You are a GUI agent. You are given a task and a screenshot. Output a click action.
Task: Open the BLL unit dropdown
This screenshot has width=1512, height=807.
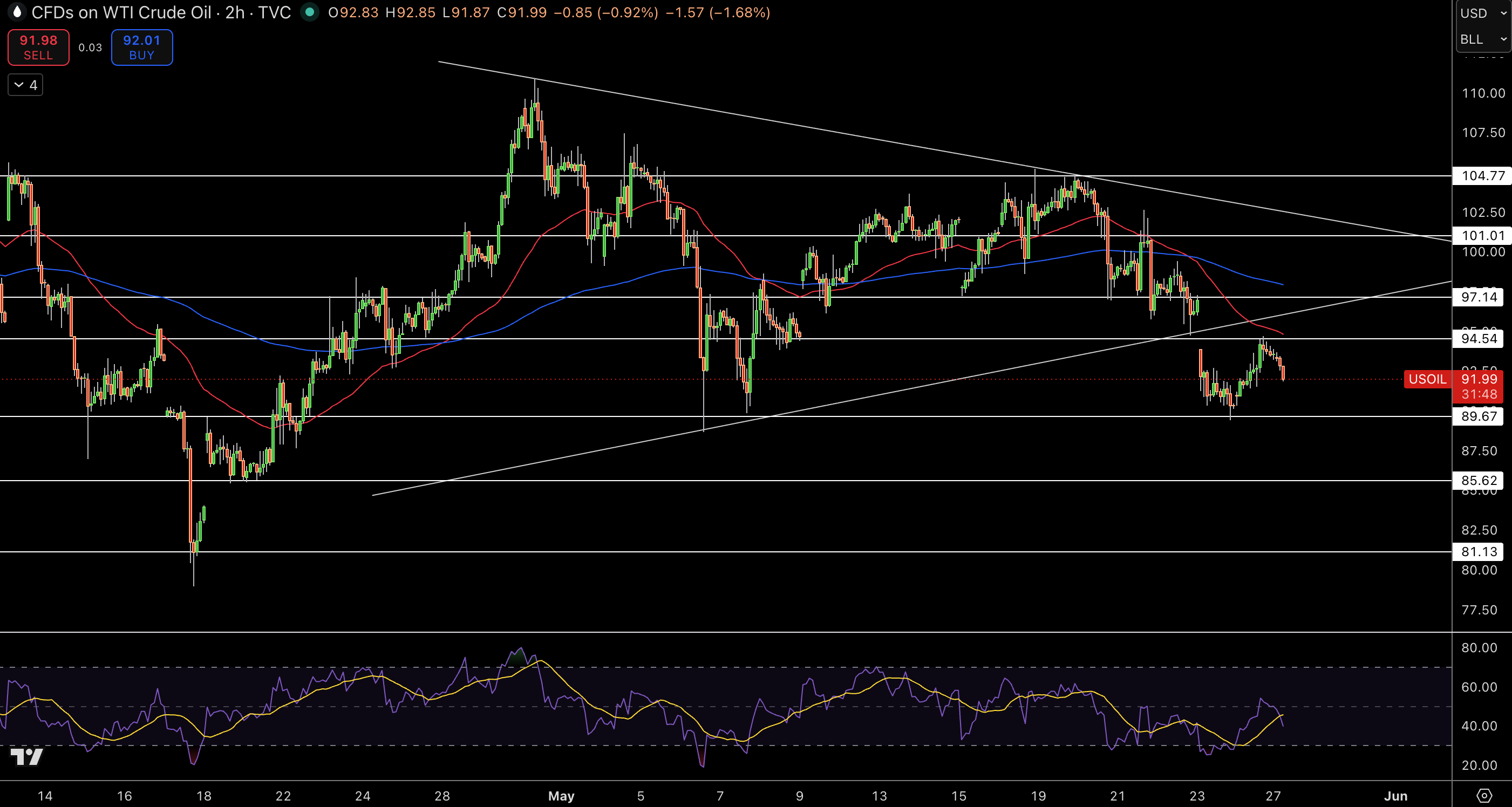pyautogui.click(x=1484, y=39)
